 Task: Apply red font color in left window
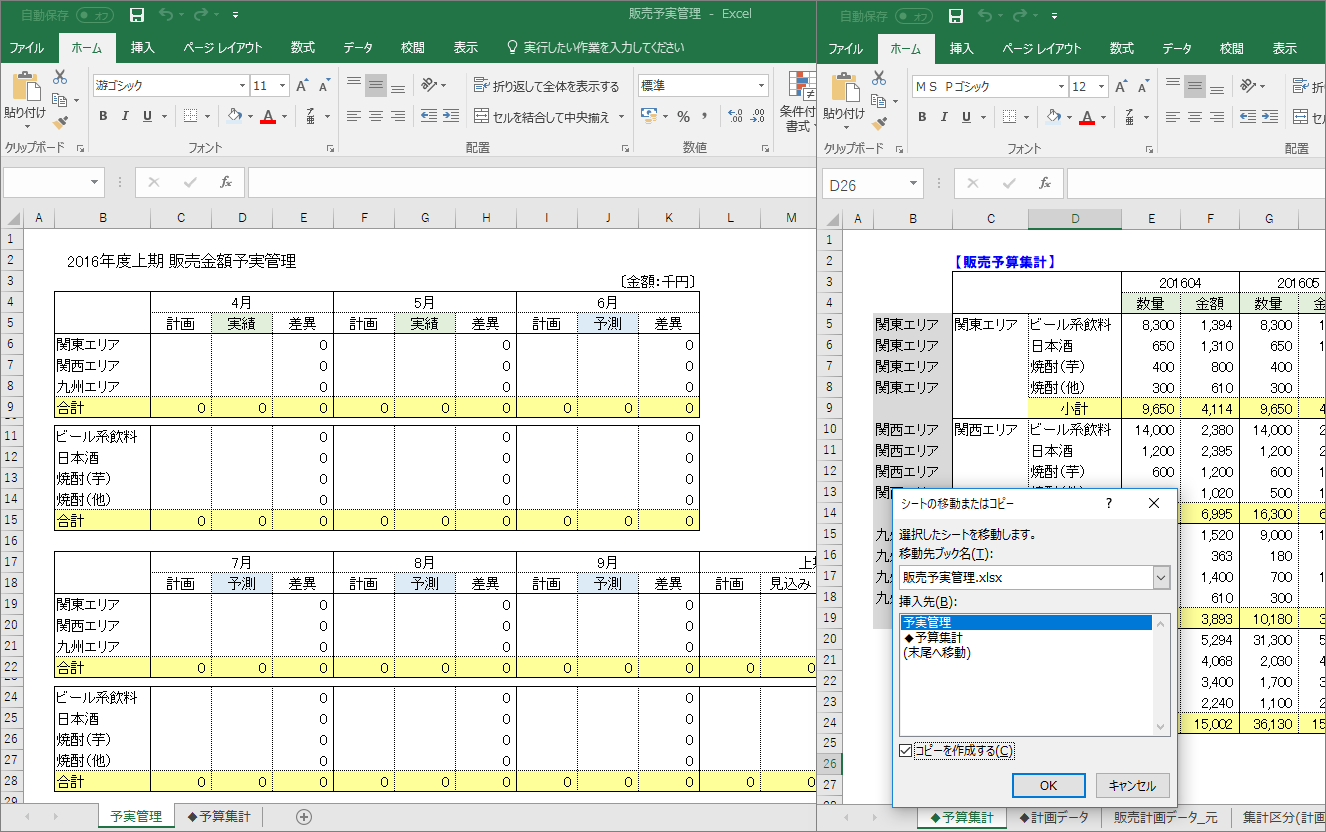tap(267, 116)
